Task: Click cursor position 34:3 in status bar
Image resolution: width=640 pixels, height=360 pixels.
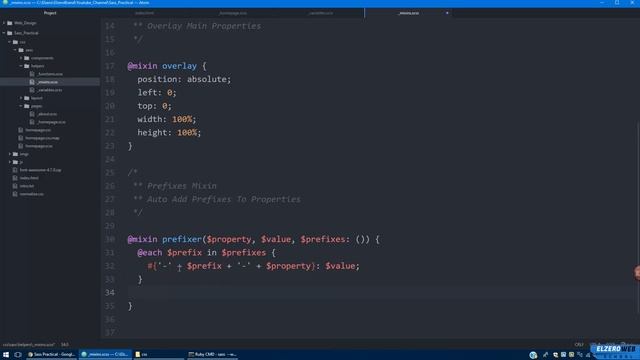Action: tap(64, 345)
